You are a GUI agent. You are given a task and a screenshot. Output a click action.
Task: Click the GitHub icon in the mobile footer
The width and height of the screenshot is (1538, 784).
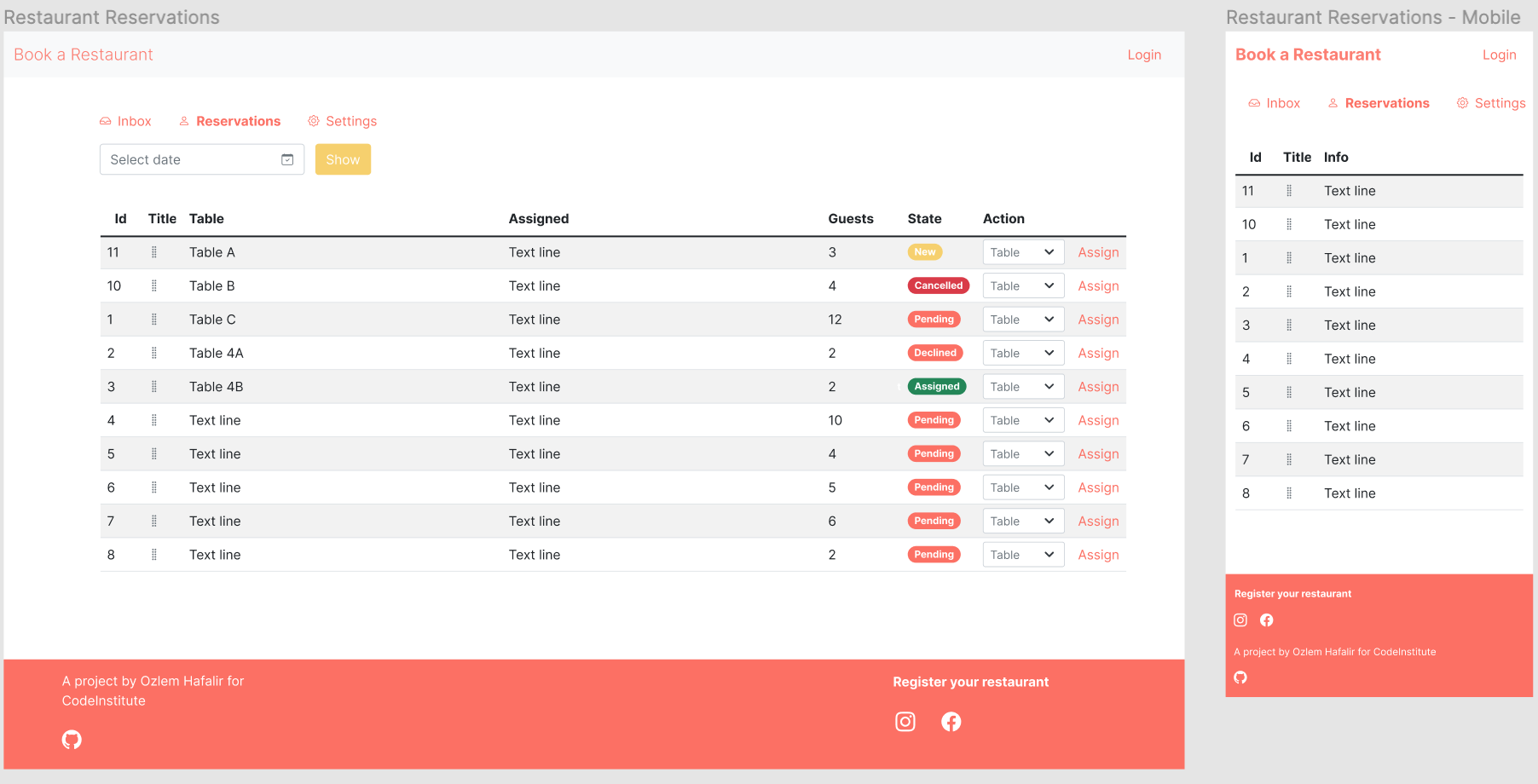(1240, 677)
